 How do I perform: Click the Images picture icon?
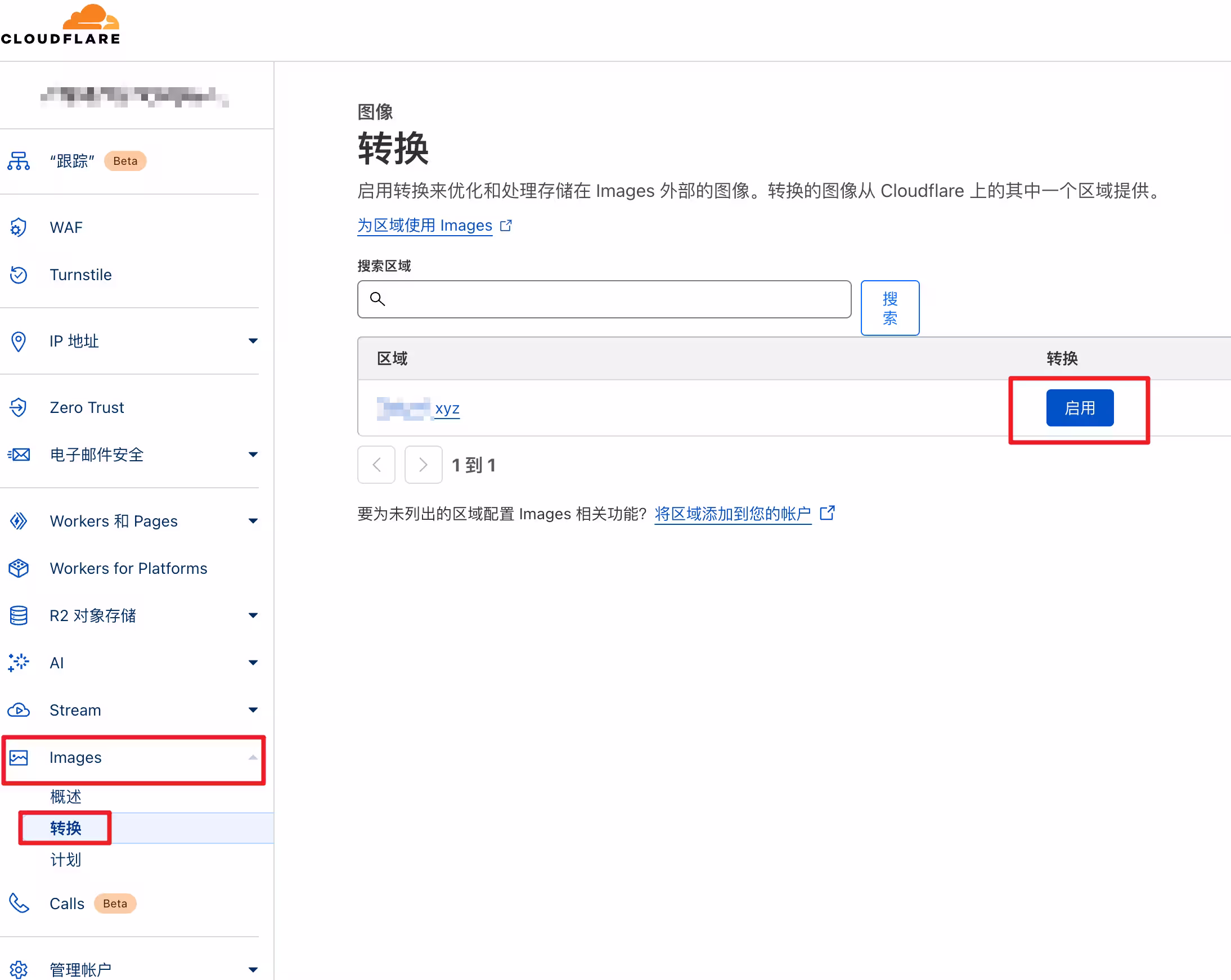[18, 757]
